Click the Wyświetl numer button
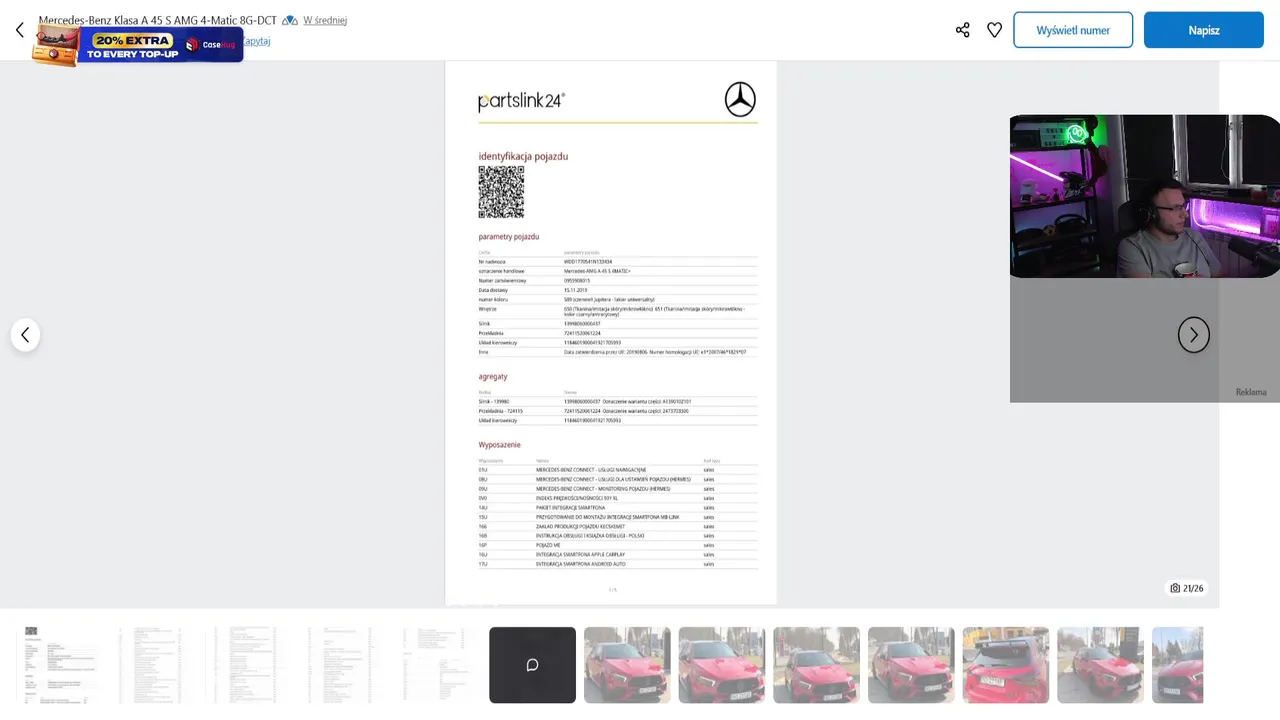The height and width of the screenshot is (720, 1280). (x=1073, y=30)
